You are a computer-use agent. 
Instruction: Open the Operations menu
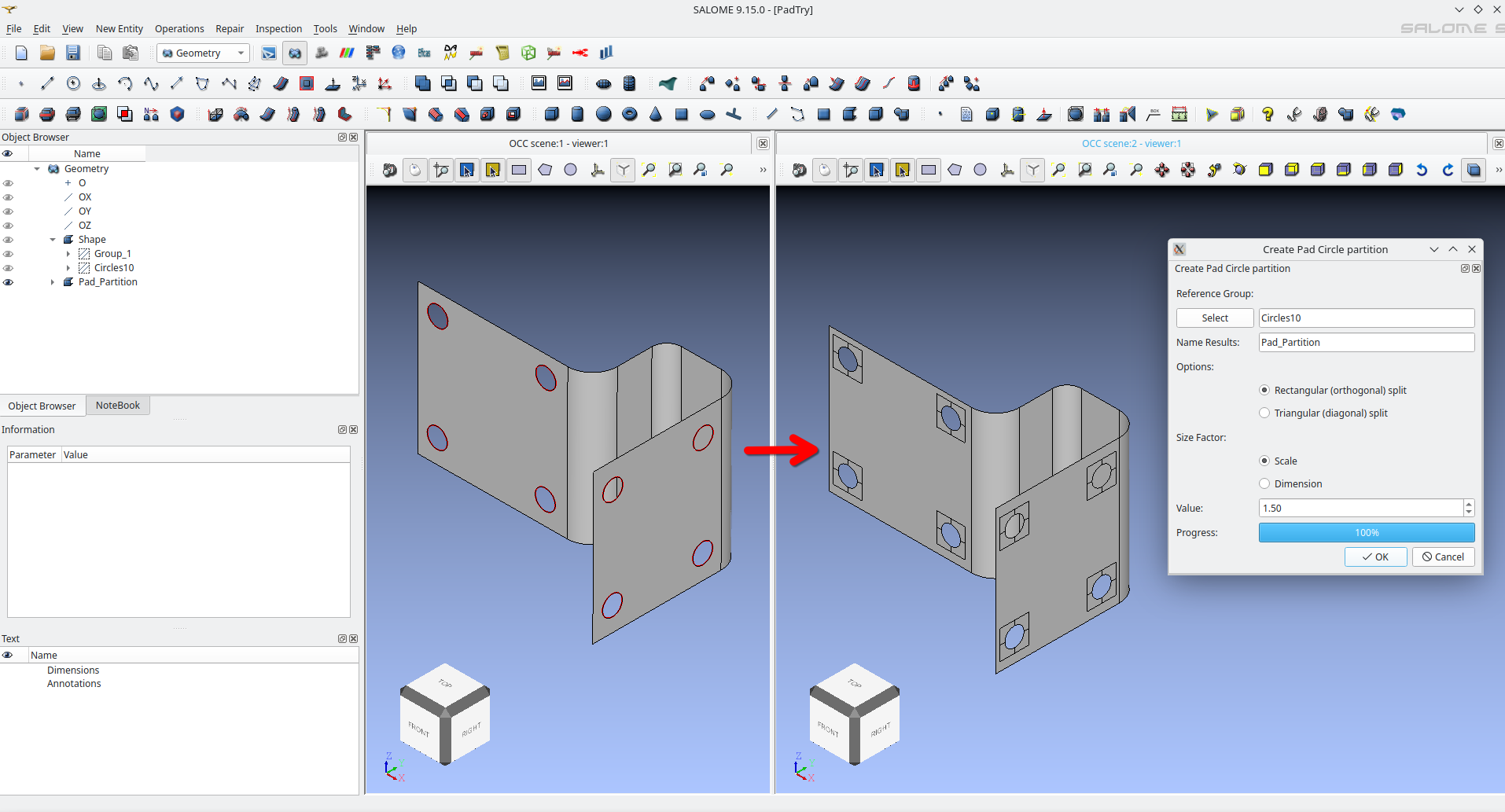[179, 29]
